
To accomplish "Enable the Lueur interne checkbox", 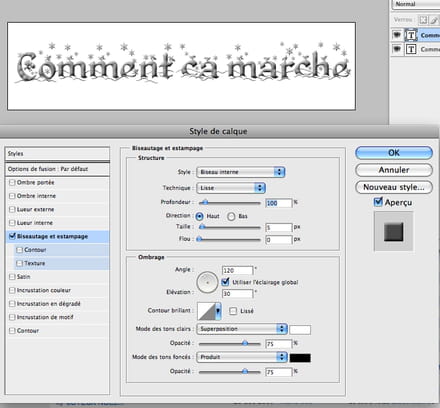I will point(12,223).
